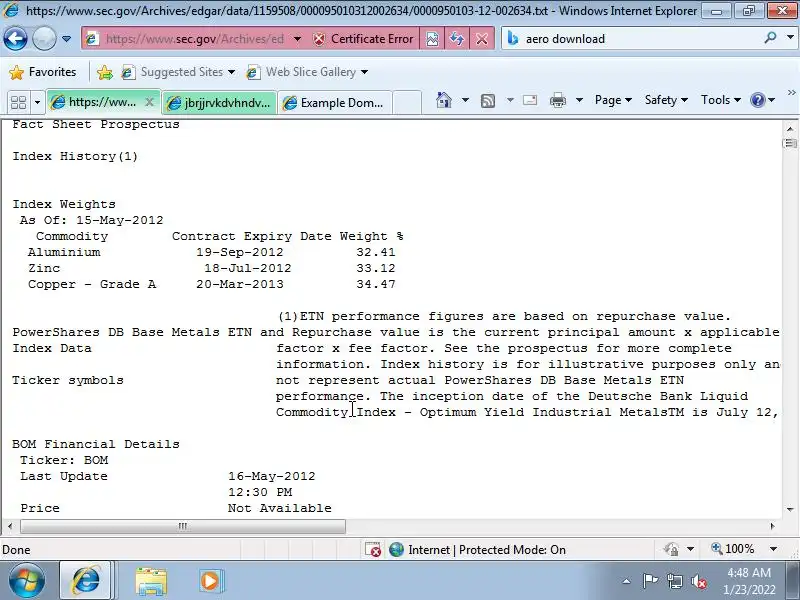800x600 pixels.
Task: Click the horizontal scrollbar left arrow
Action: click(x=10, y=526)
